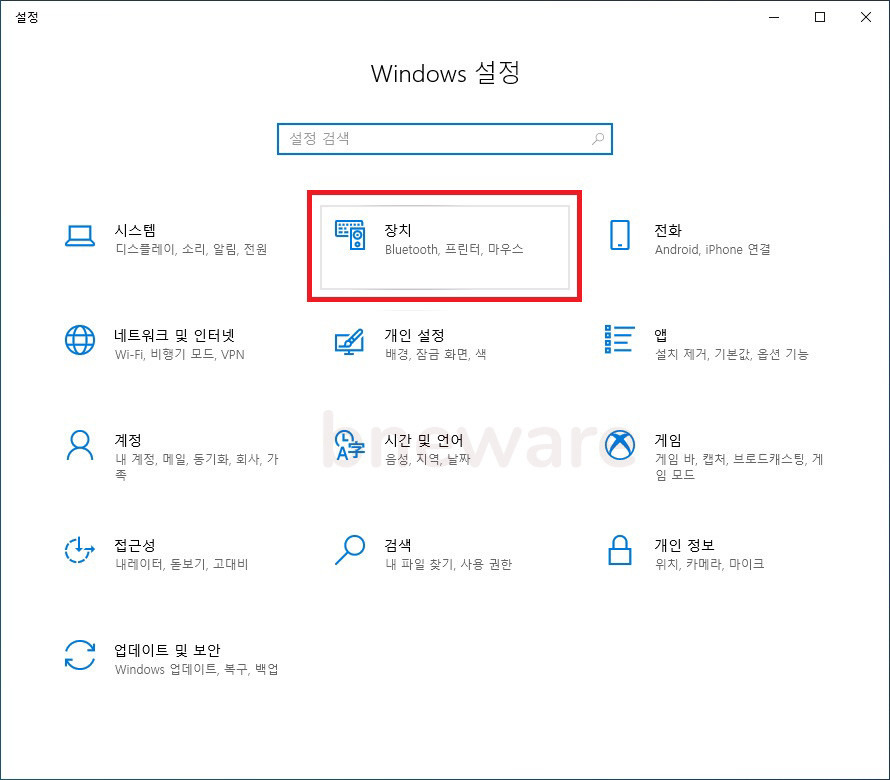Open the 게임 Xbox icon
The height and width of the screenshot is (780, 890).
click(620, 445)
